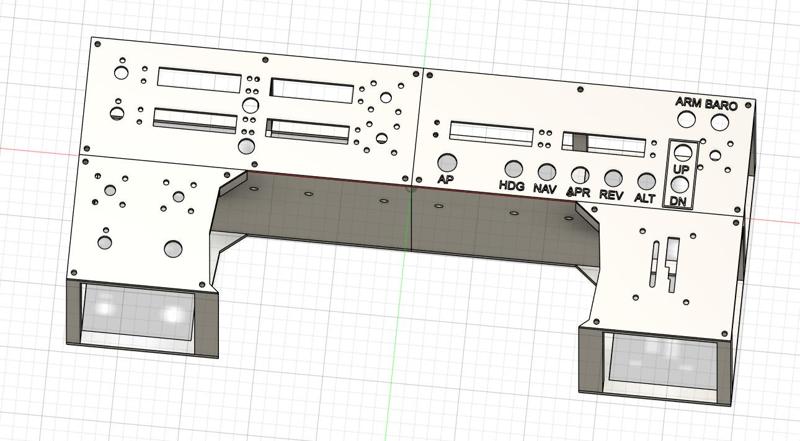
Task: Select the engraved UP label
Action: 681,169
